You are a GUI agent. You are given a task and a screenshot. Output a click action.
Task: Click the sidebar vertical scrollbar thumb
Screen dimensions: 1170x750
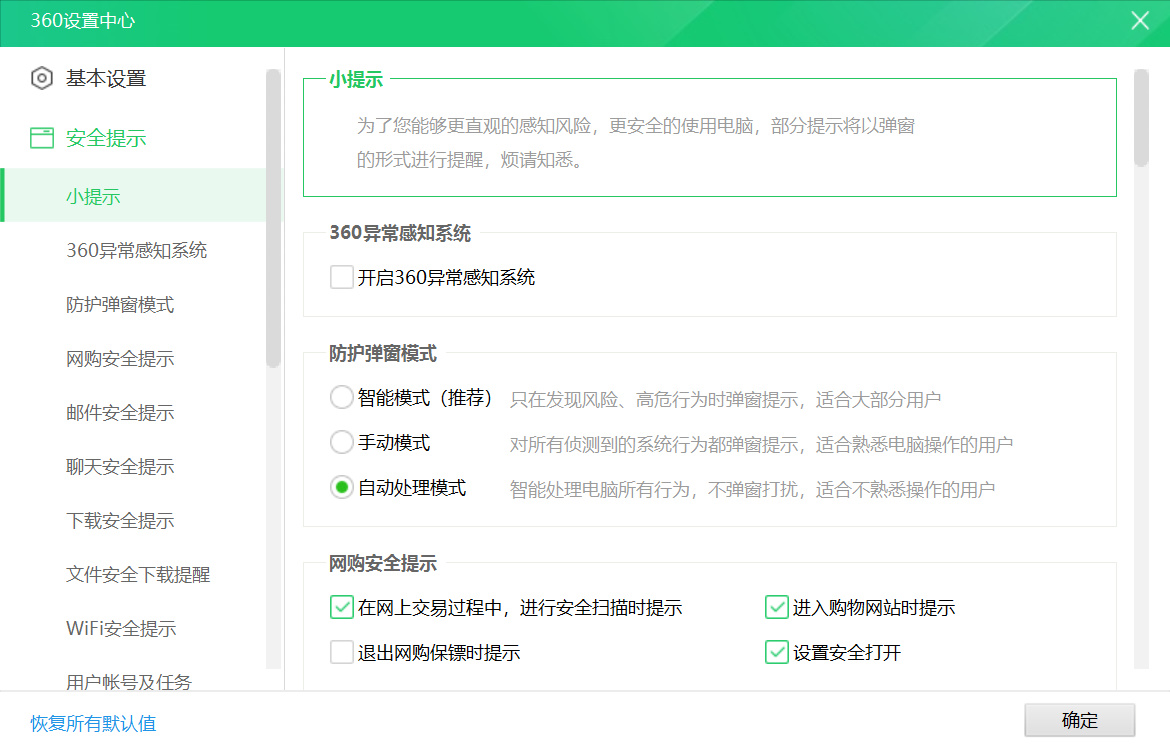tap(273, 218)
